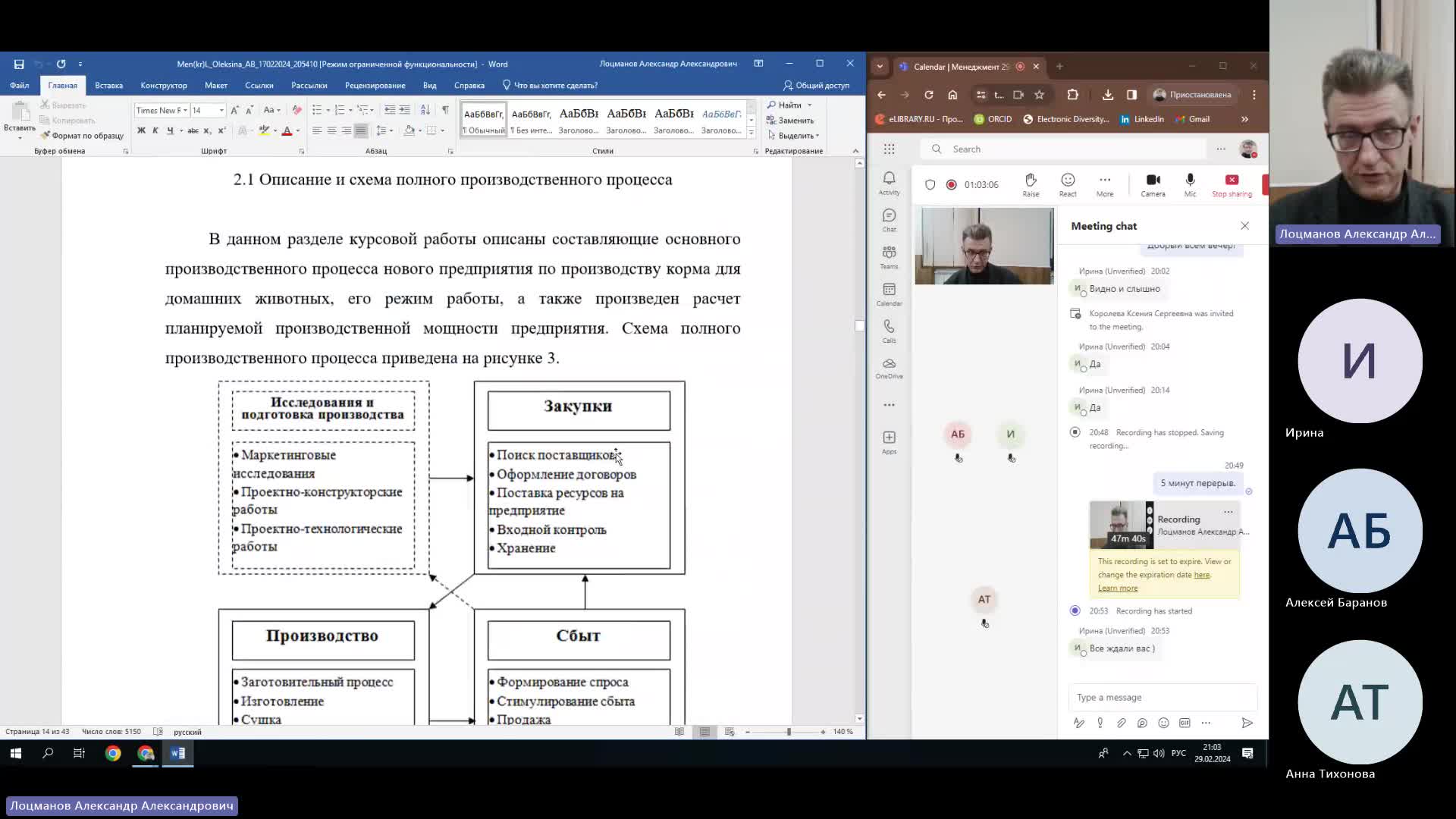Click the Windows Start button
Viewport: 1456px width, 819px height.
tap(16, 753)
